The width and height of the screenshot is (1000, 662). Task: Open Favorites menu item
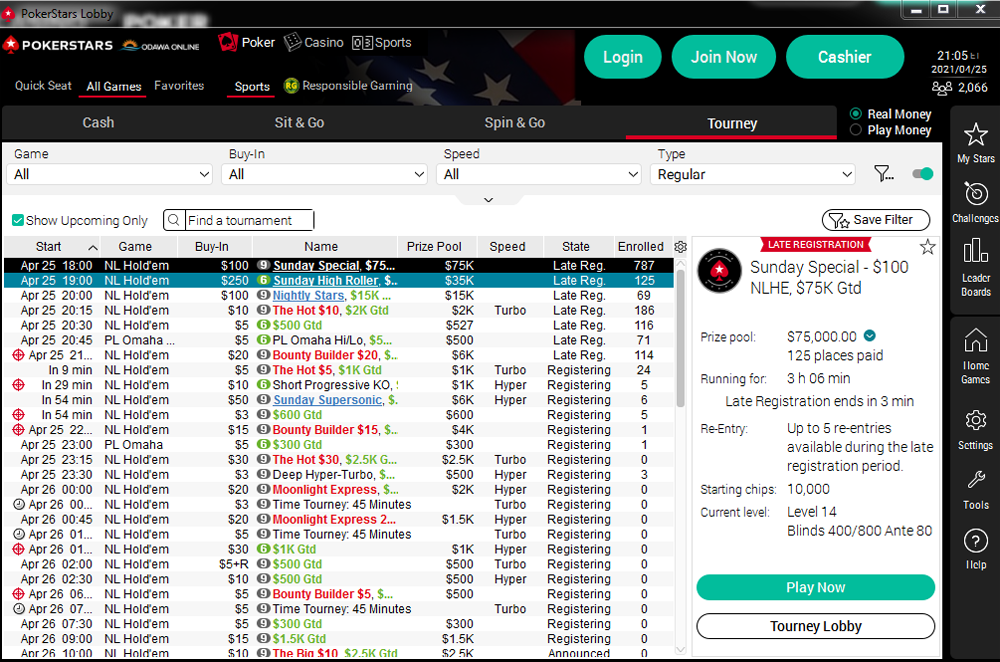coord(179,85)
